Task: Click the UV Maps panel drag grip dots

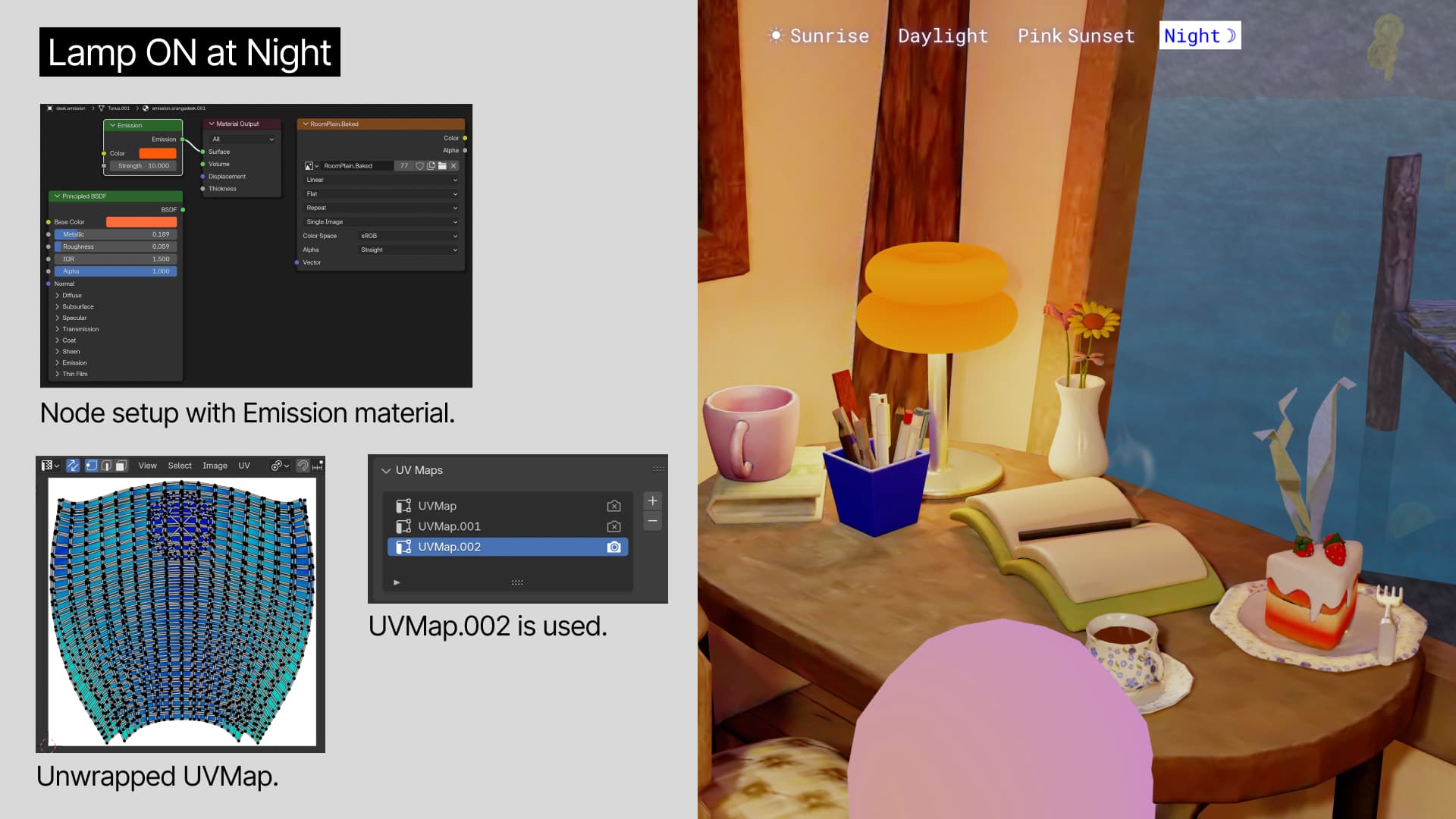Action: pyautogui.click(x=658, y=469)
